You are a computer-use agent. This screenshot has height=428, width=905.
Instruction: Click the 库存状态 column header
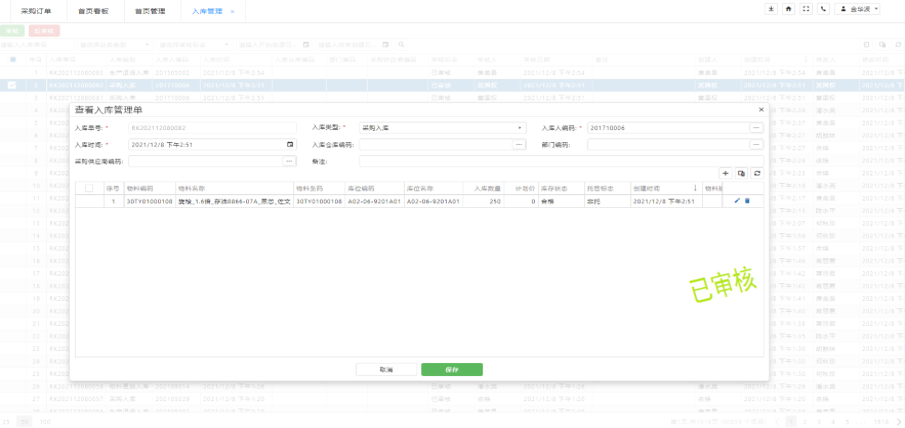click(560, 188)
